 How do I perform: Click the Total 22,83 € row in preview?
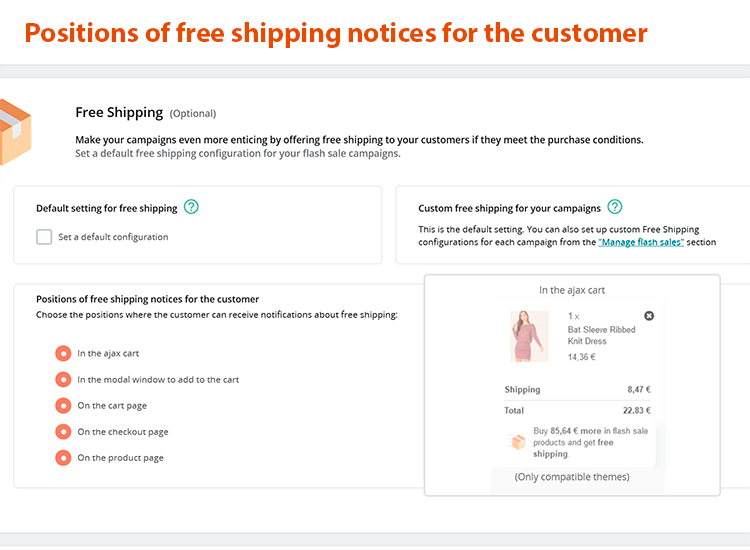[578, 410]
